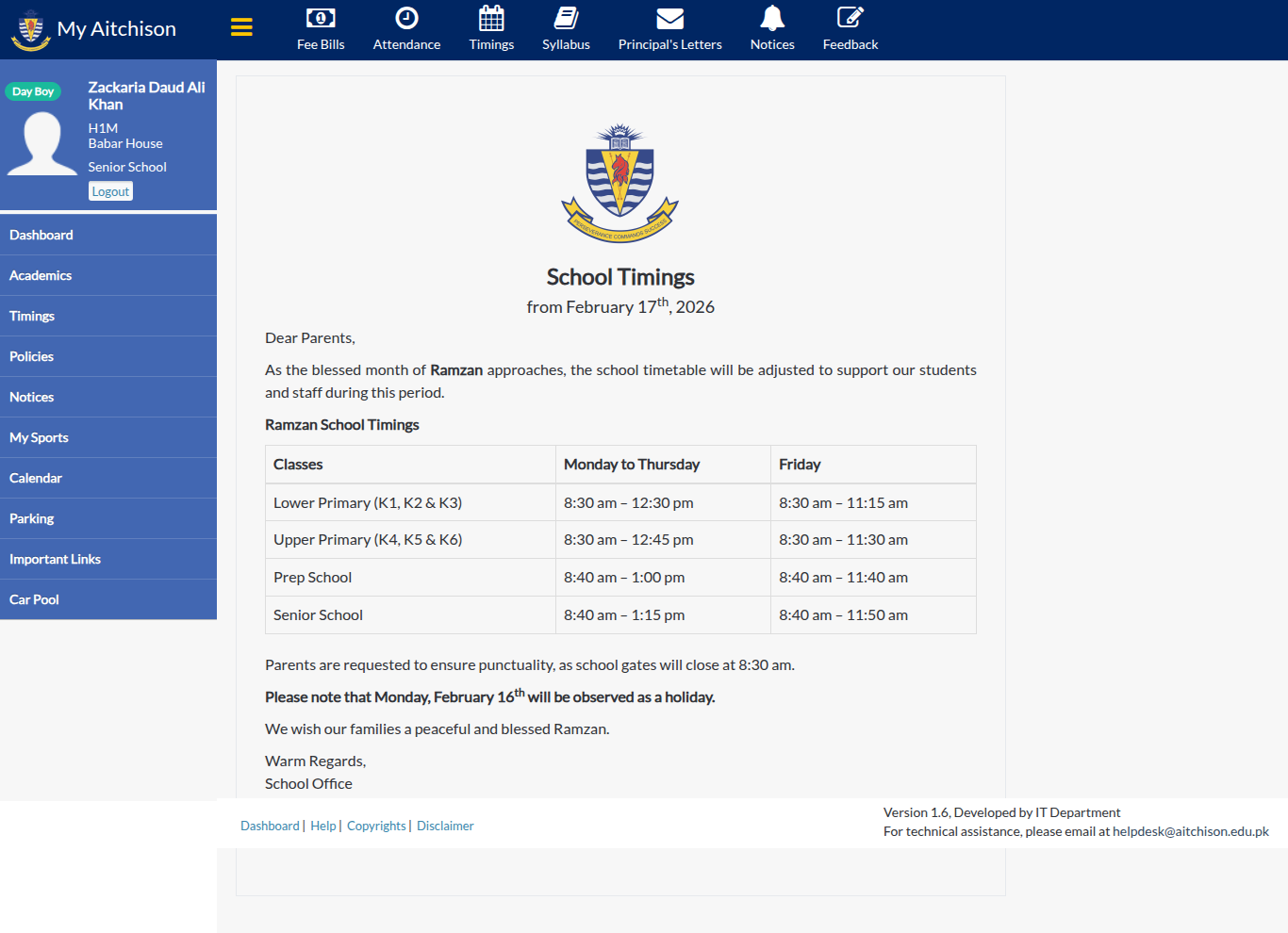Select Timings in the sidebar
1288x933 pixels.
click(x=108, y=316)
